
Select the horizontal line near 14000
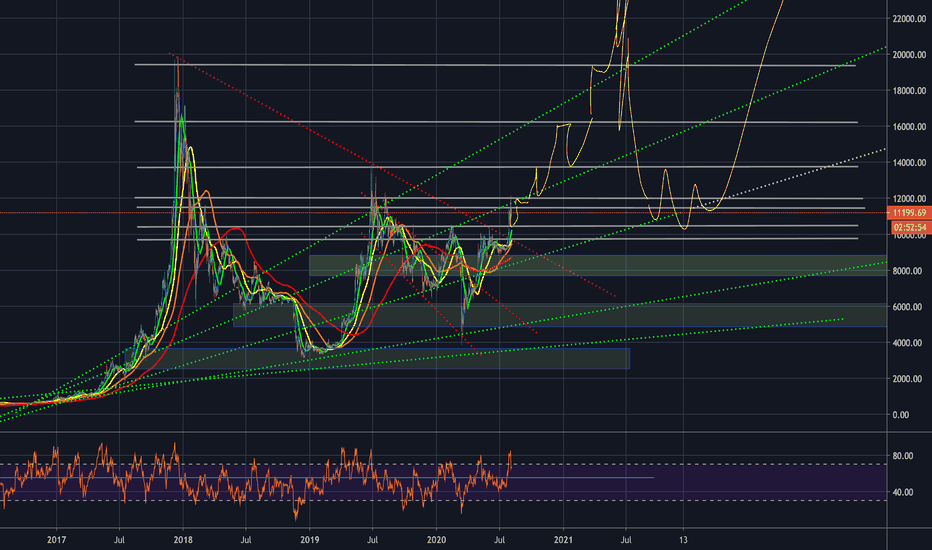[498, 167]
